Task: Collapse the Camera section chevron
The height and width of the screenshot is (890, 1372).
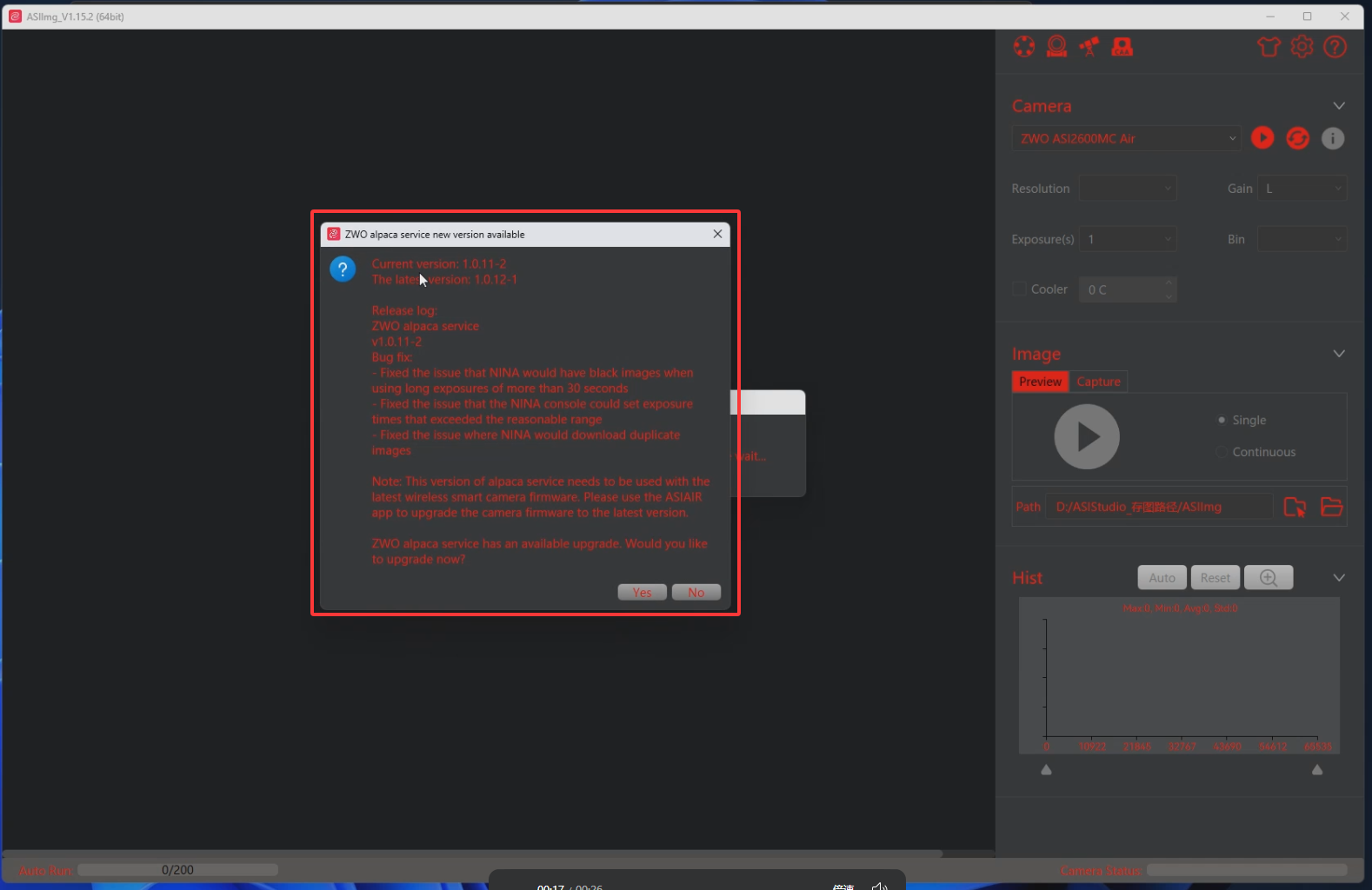Action: [x=1339, y=106]
